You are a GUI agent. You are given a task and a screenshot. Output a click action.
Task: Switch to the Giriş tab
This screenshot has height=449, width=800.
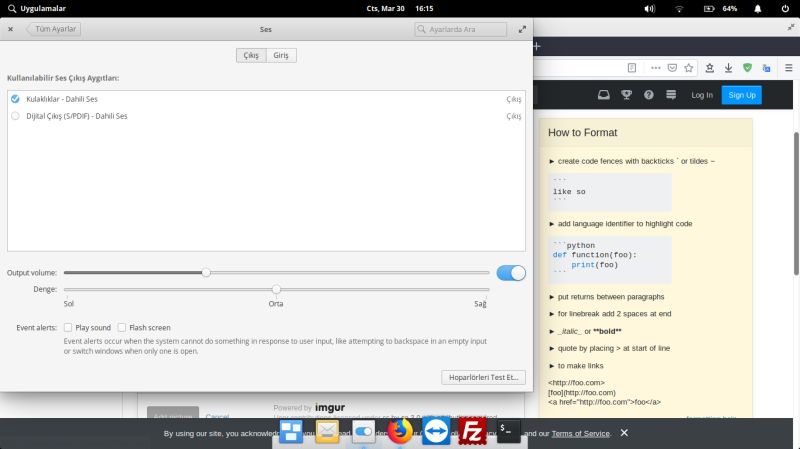(281, 55)
